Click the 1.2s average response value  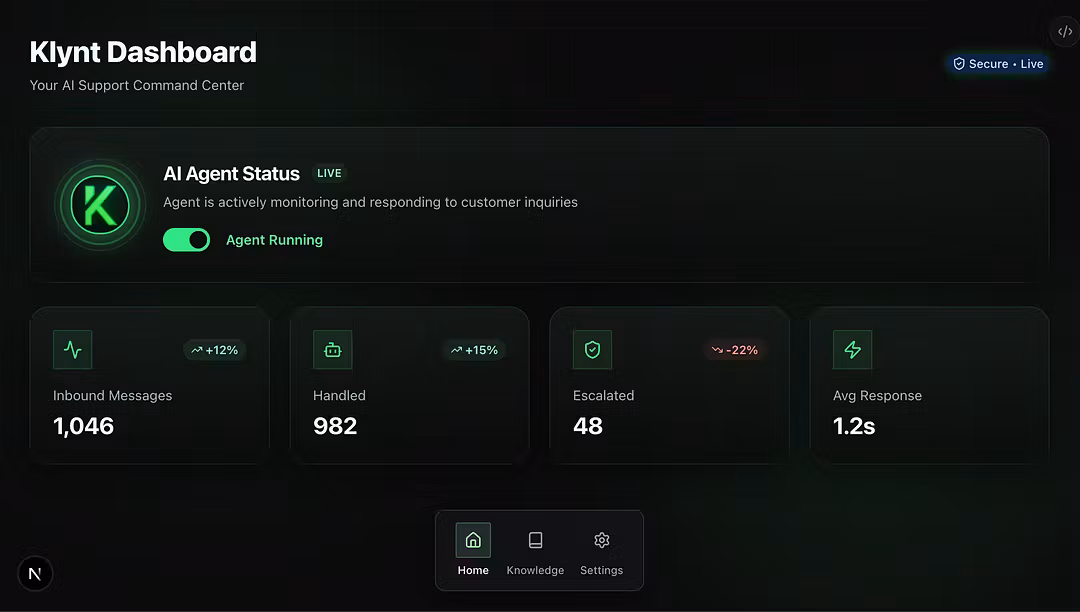(854, 426)
